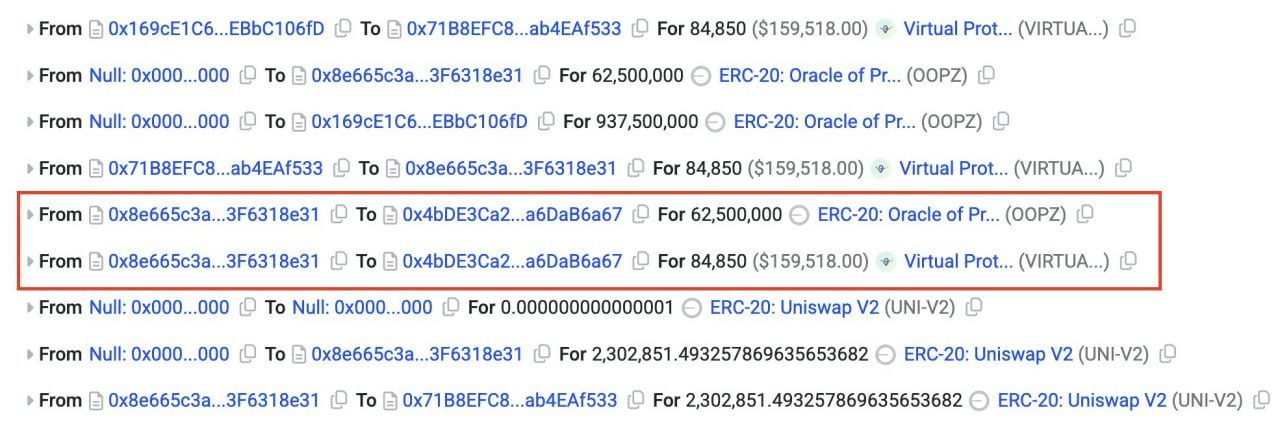Open the ERC-20: Uniswap V2 token in the 0.000000000000001 row
The height and width of the screenshot is (421, 1280).
[794, 307]
